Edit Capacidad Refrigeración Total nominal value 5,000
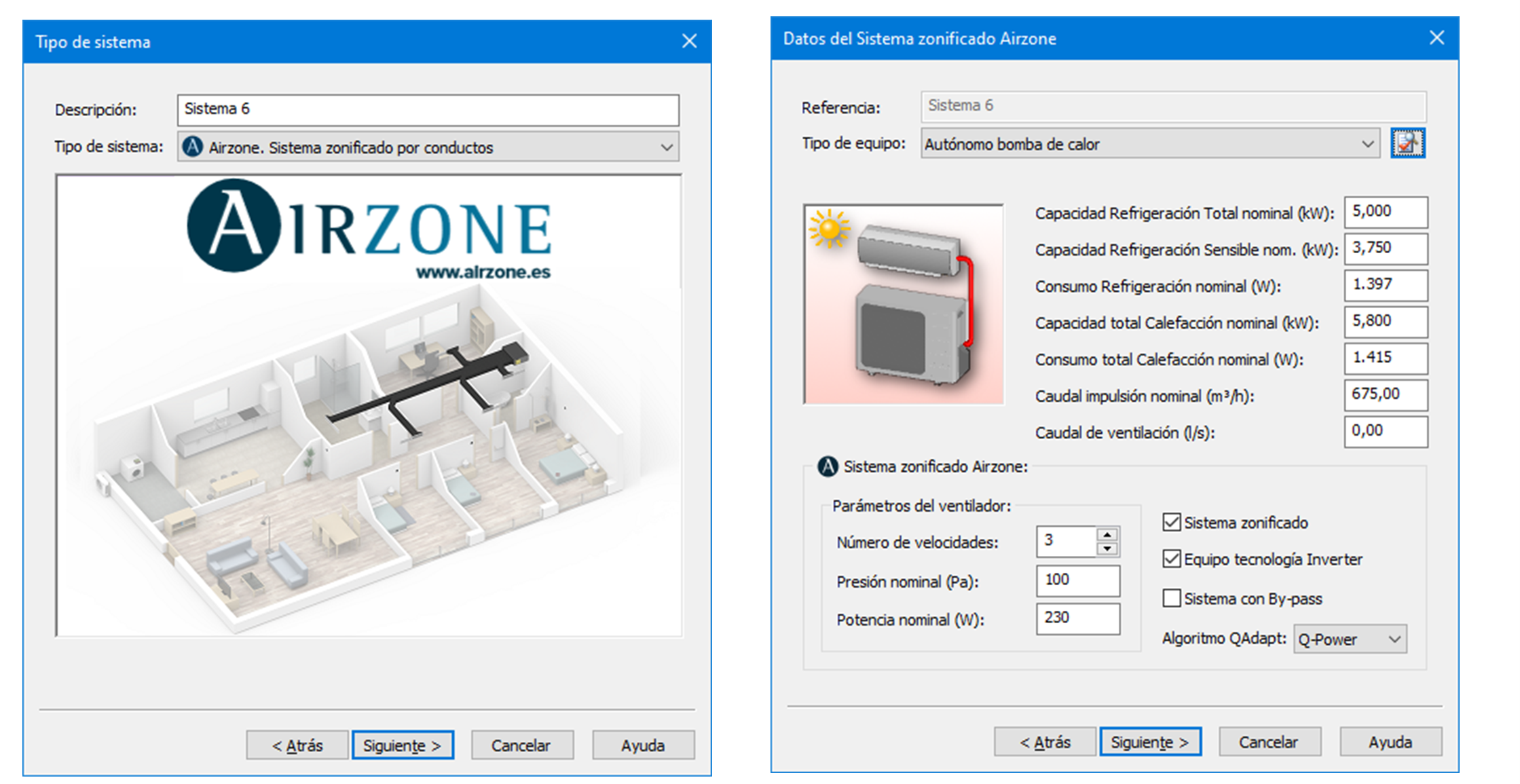Viewport: 1520px width, 784px height. (1386, 212)
